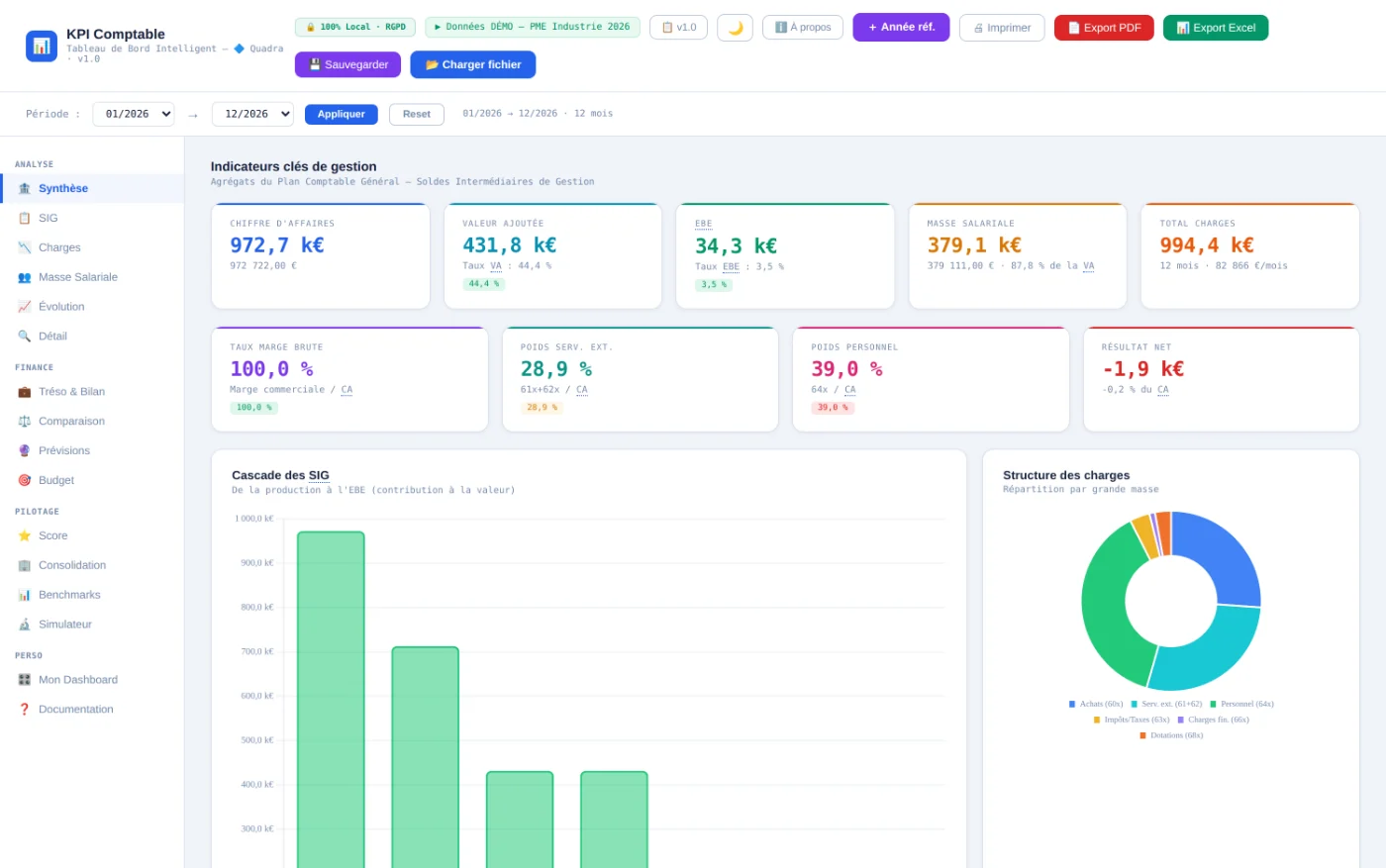Click the KPI Comptable app logo
This screenshot has width=1386, height=868.
tap(42, 46)
